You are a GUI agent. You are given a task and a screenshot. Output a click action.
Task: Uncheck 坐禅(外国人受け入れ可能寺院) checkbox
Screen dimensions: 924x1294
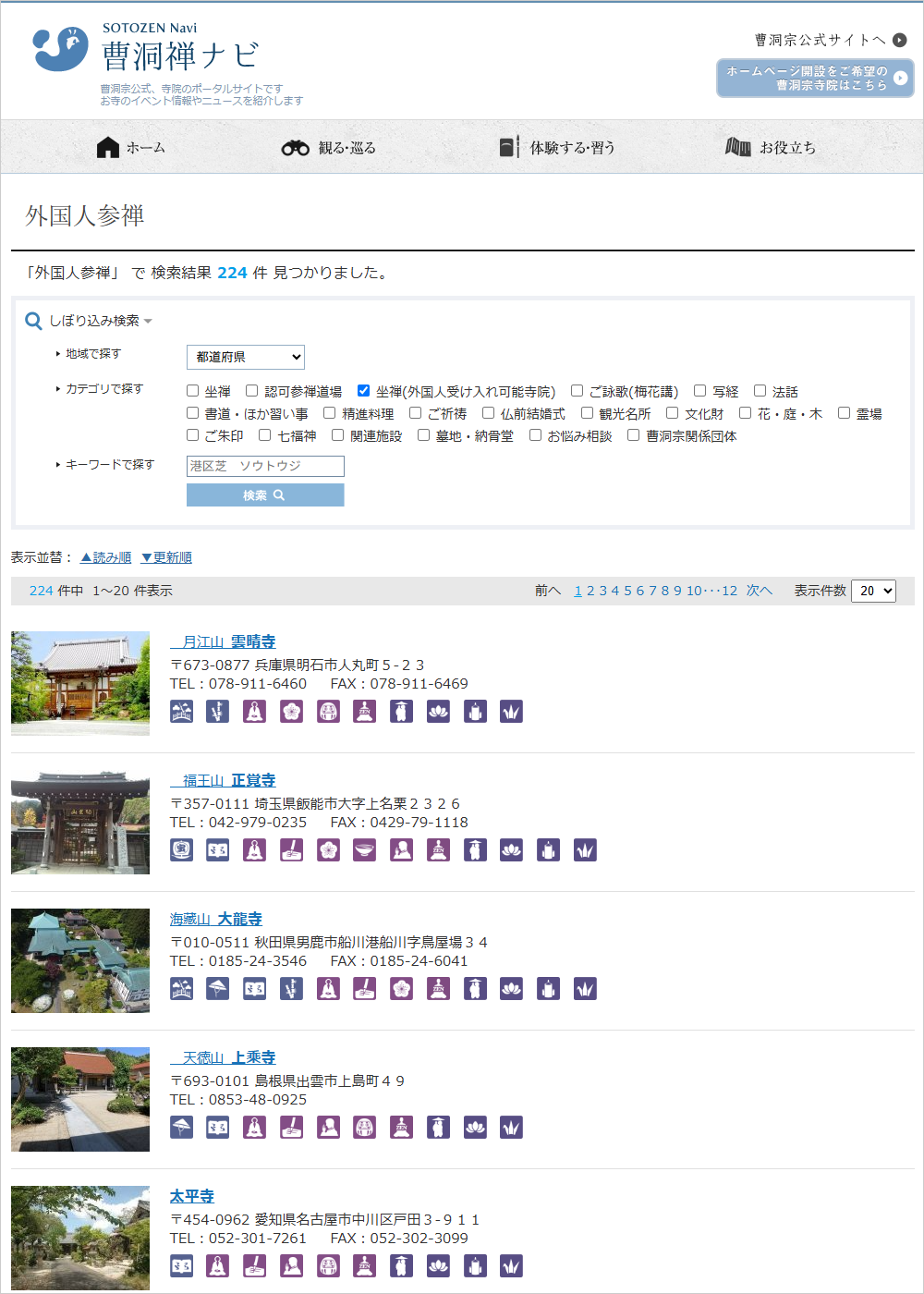[x=363, y=391]
